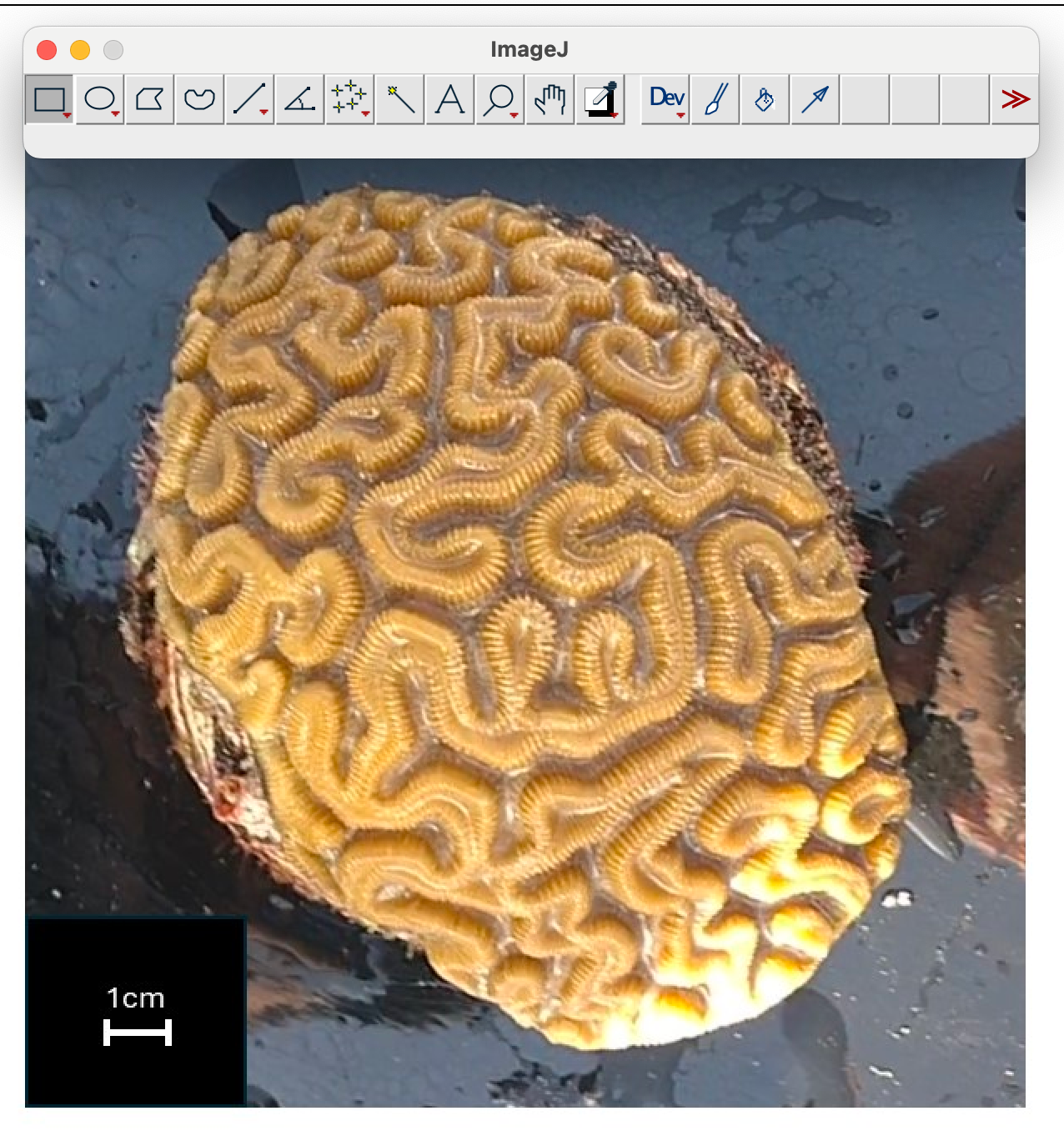Select the Magnifying glass zoom tool
The height and width of the screenshot is (1131, 1064).
(499, 98)
